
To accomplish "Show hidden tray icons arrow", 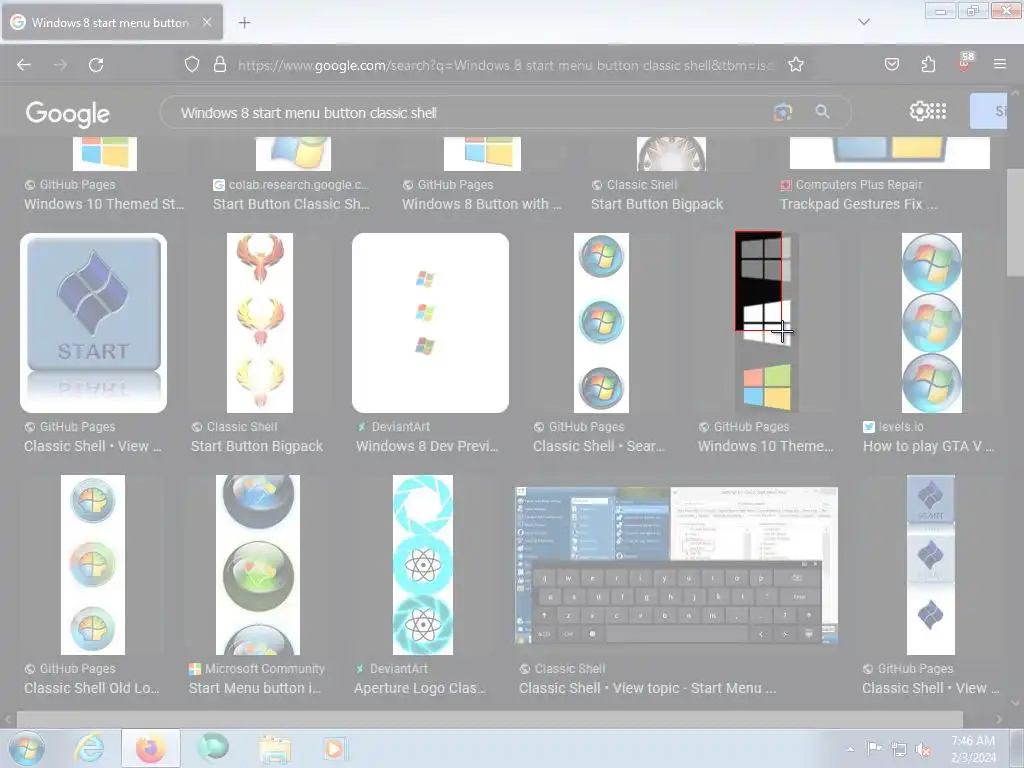I will [850, 749].
